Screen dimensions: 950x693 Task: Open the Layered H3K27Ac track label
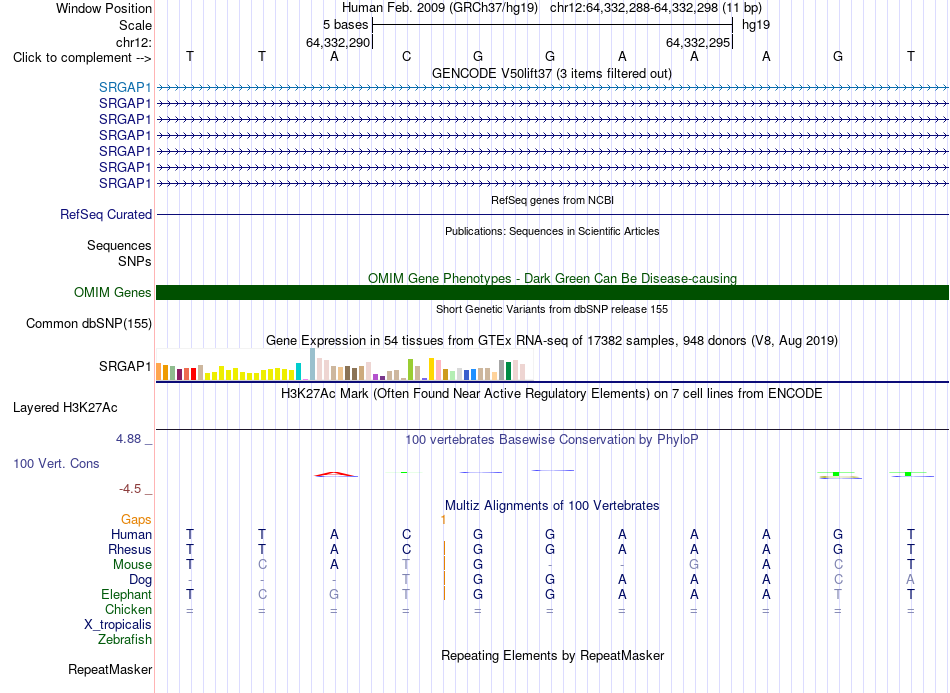coord(65,408)
